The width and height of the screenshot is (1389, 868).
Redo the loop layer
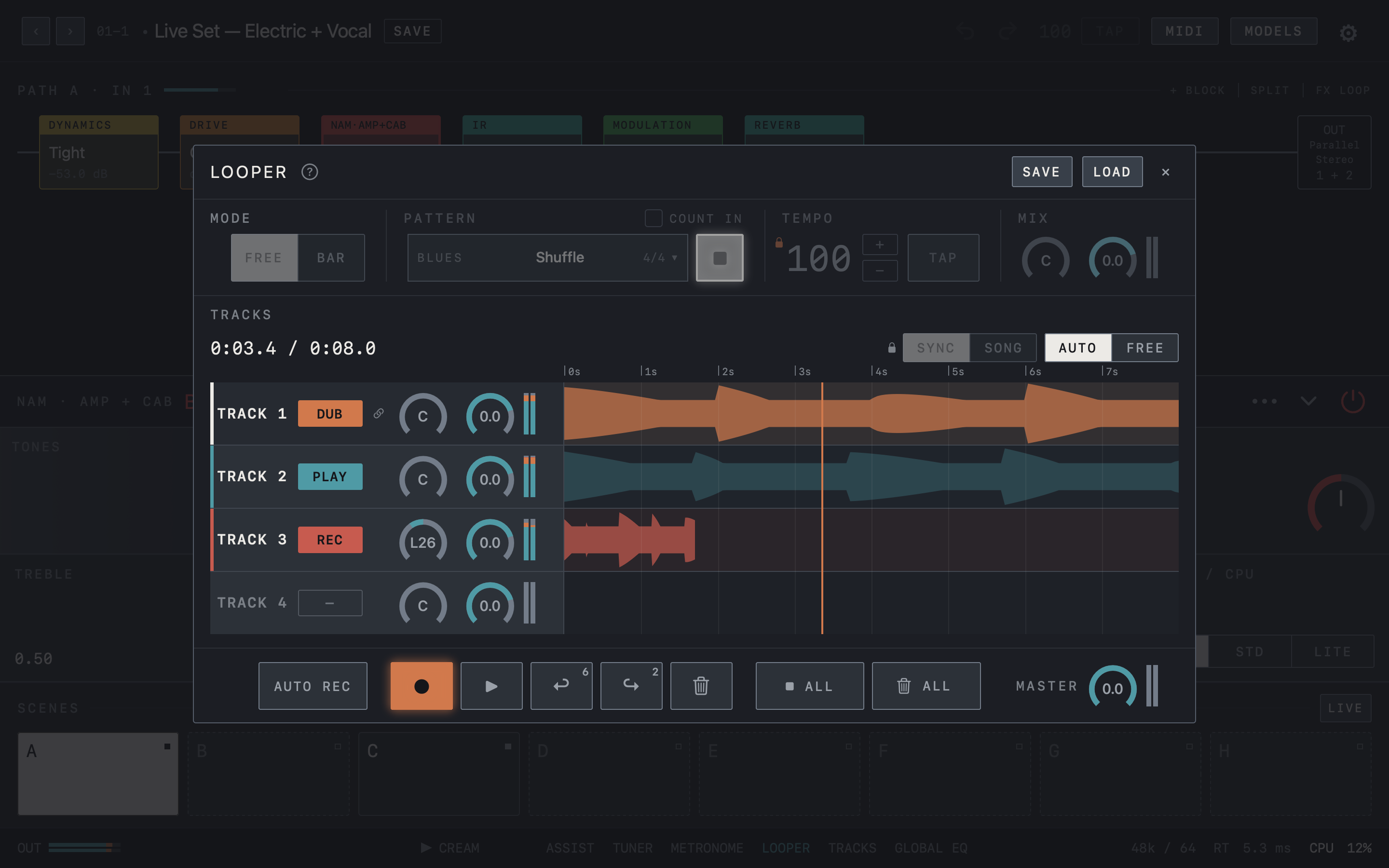pos(631,686)
